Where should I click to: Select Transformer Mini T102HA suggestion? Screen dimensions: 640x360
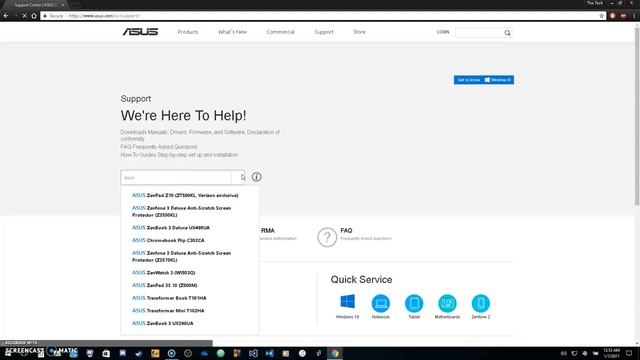(x=168, y=311)
